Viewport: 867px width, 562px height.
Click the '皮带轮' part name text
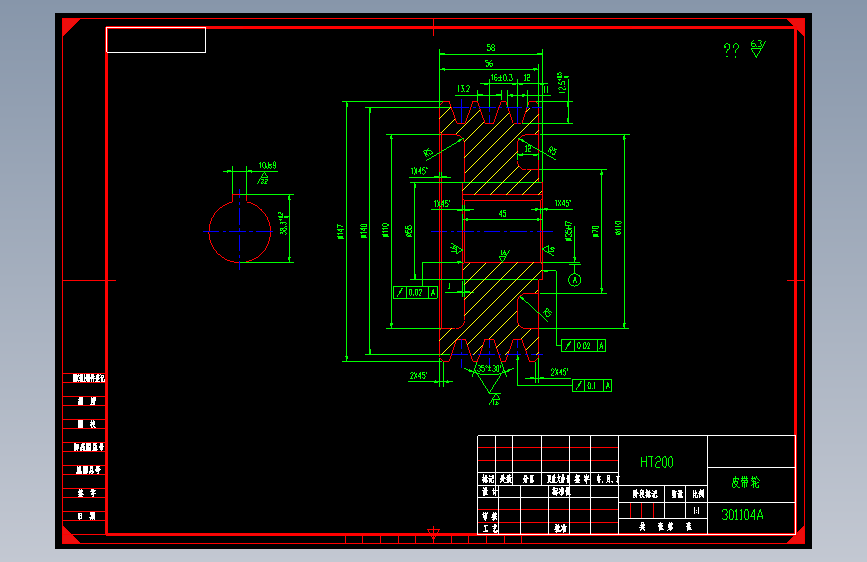(x=745, y=482)
